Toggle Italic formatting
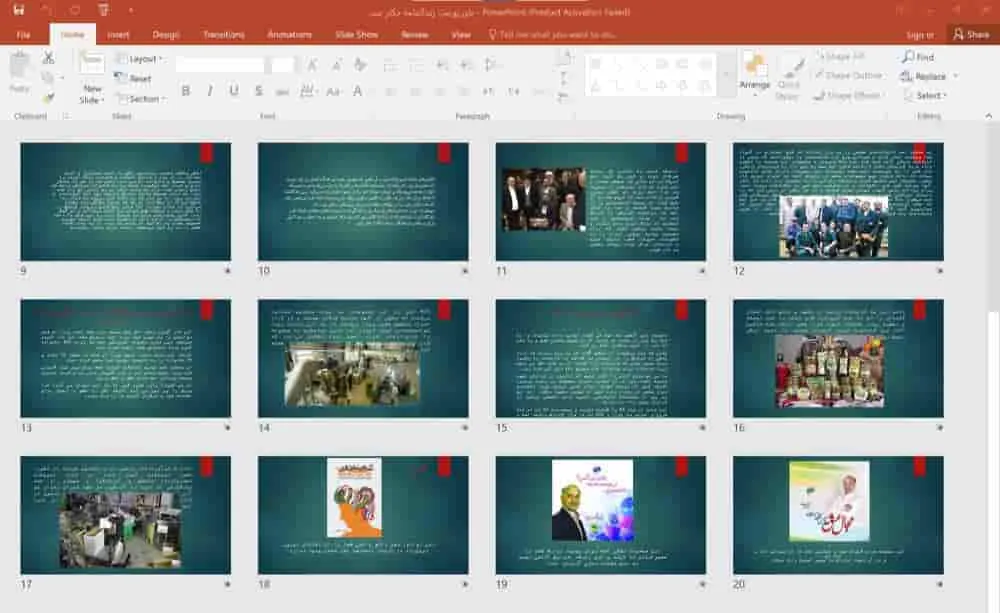1000x613 pixels. pos(210,91)
